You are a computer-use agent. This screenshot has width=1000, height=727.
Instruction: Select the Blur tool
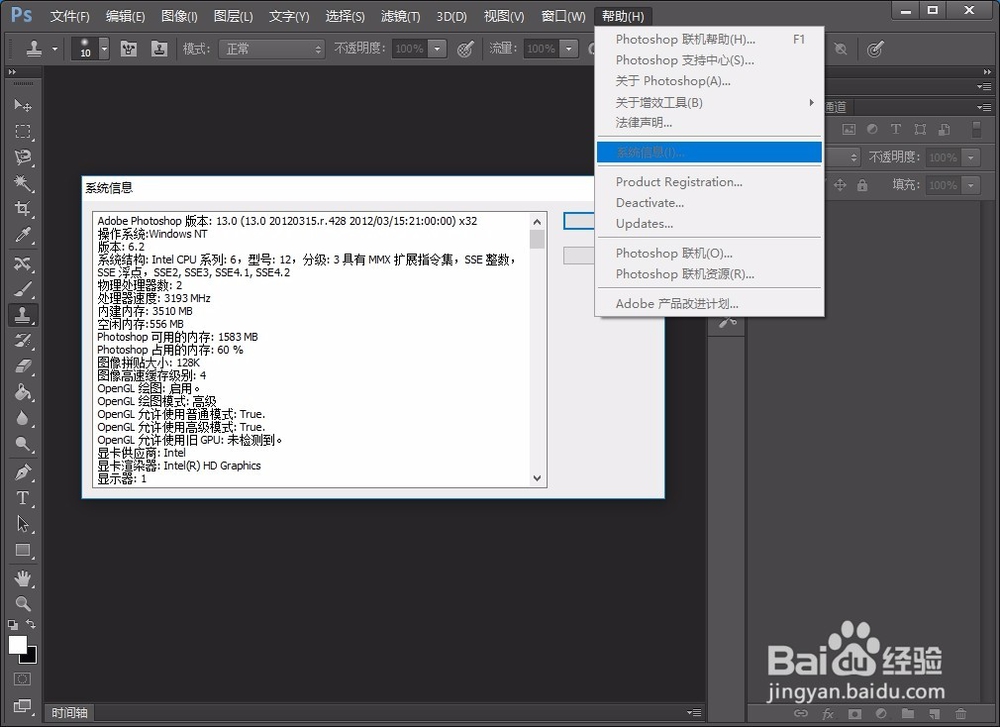pyautogui.click(x=23, y=418)
